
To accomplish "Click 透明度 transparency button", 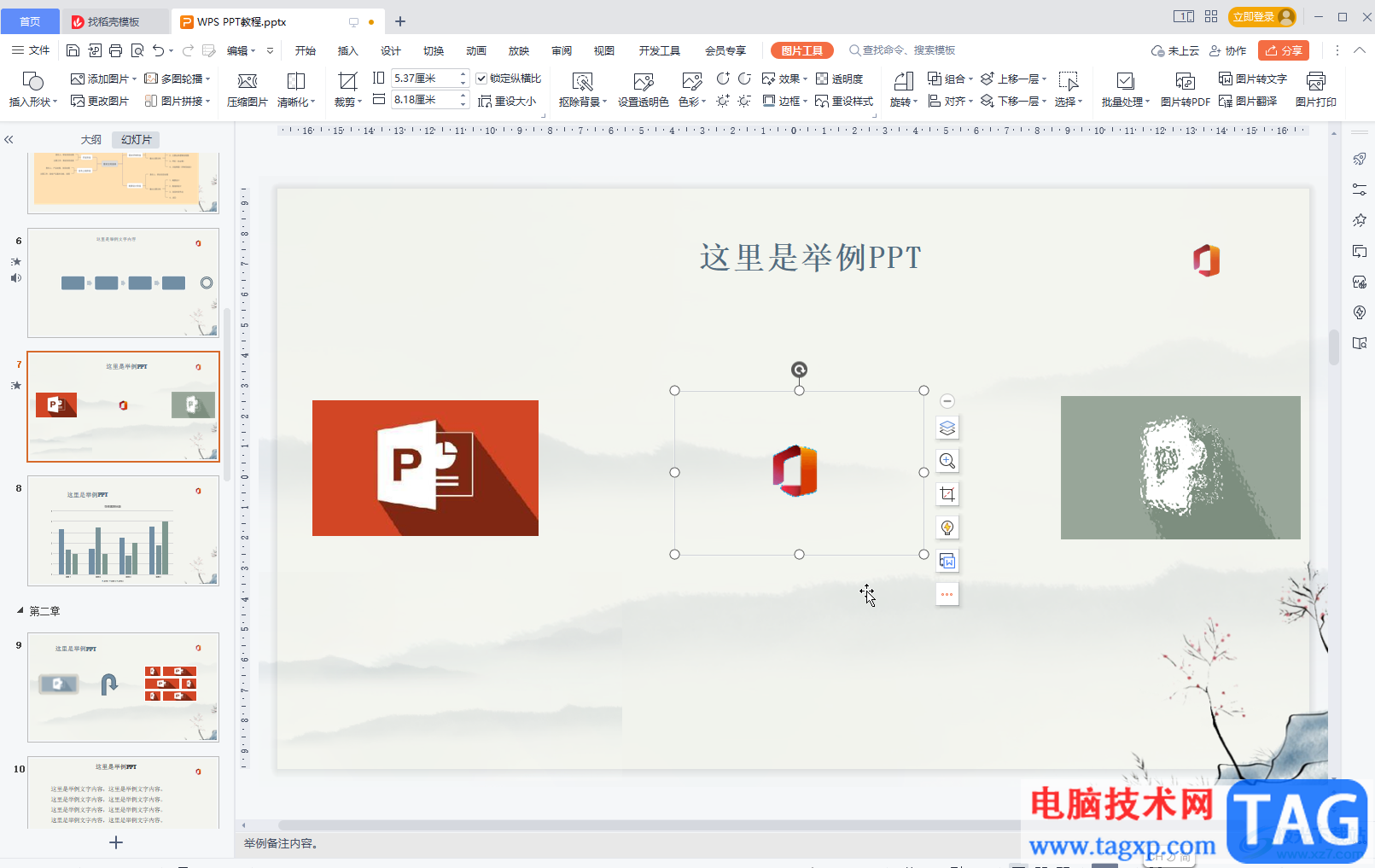I will (x=839, y=79).
